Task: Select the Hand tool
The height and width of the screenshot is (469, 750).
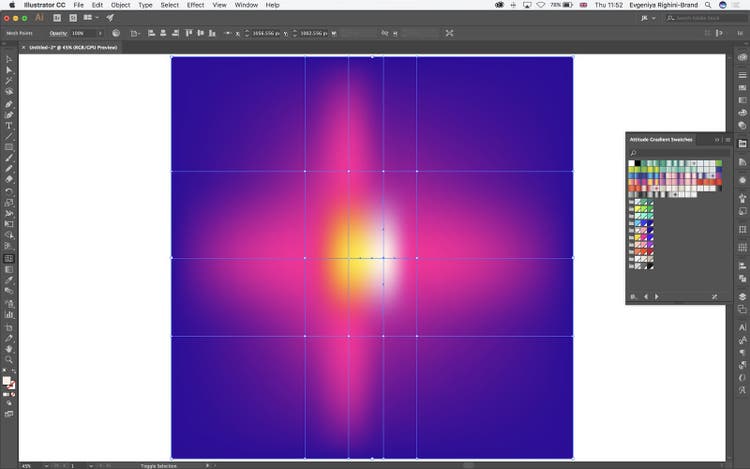Action: pyautogui.click(x=9, y=348)
